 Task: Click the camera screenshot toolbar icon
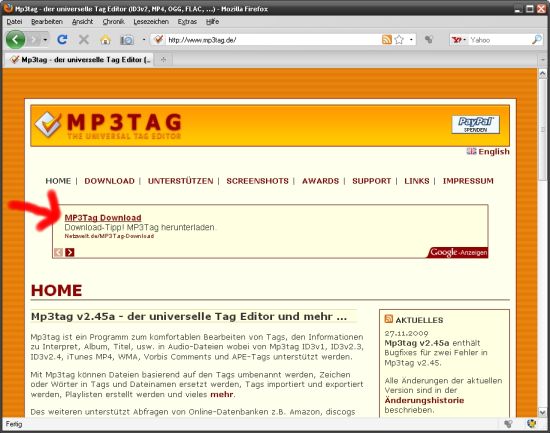[127, 40]
